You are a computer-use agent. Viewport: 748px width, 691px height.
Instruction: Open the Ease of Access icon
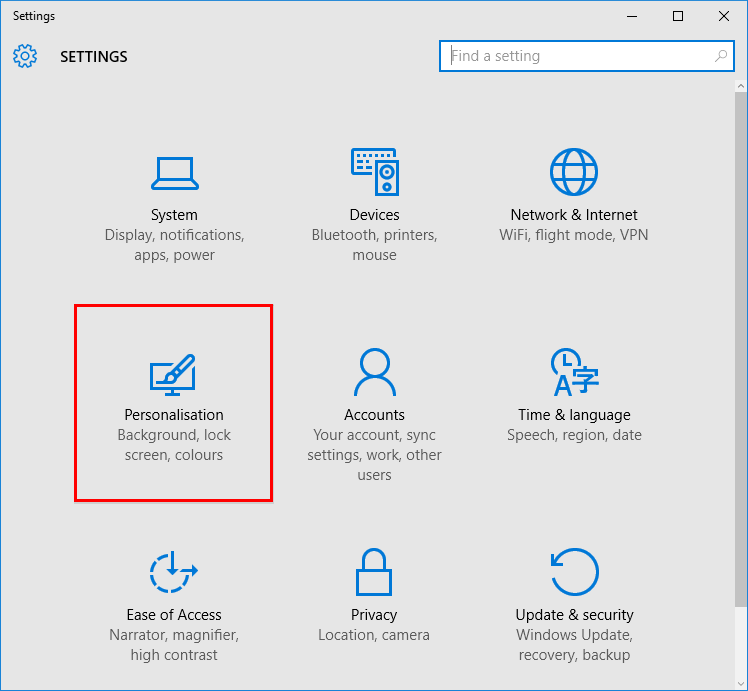coord(174,572)
